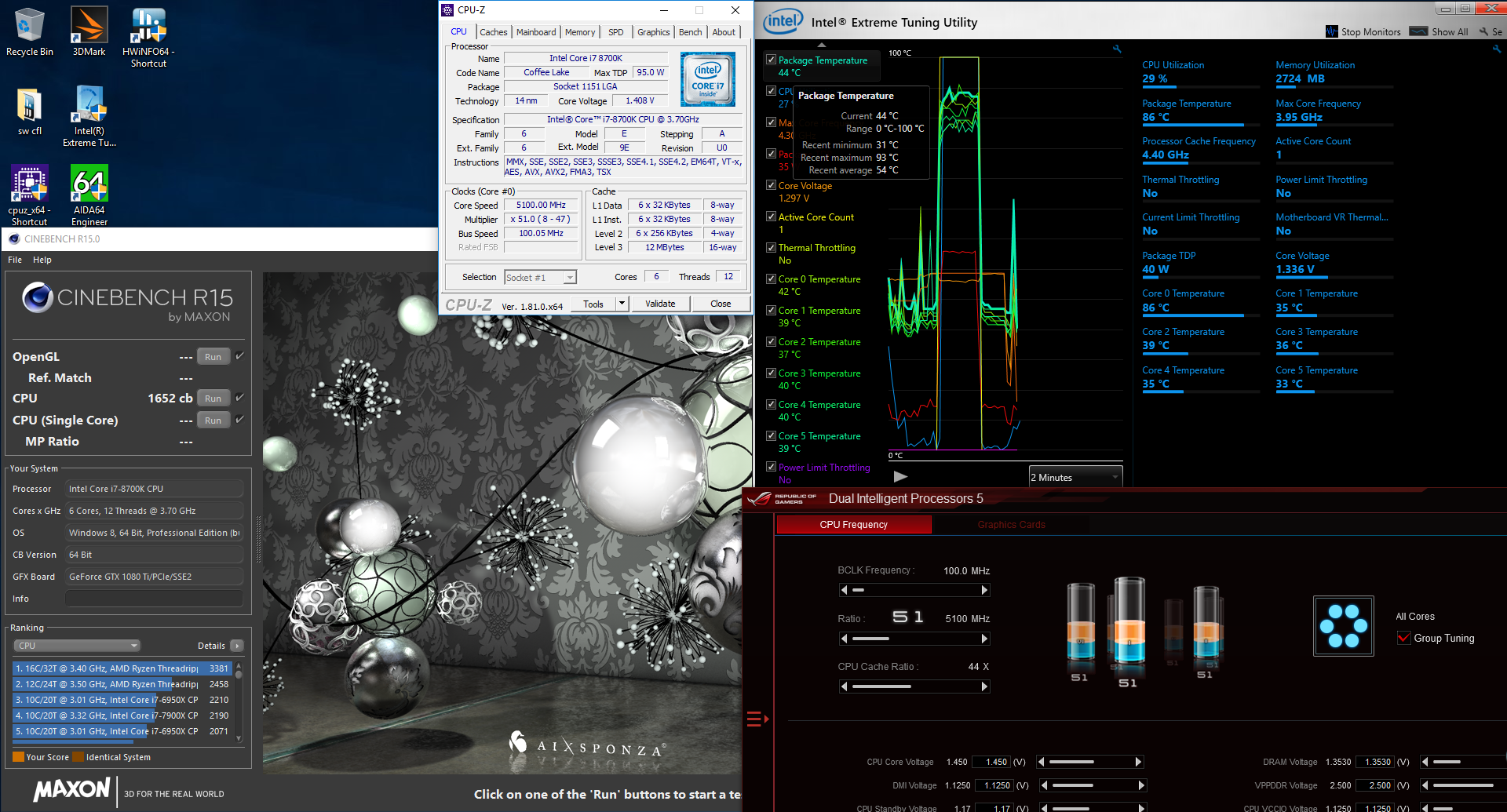Toggle the OpenGL test checkmark in Cinebench
This screenshot has height=812, width=1507.
point(239,356)
